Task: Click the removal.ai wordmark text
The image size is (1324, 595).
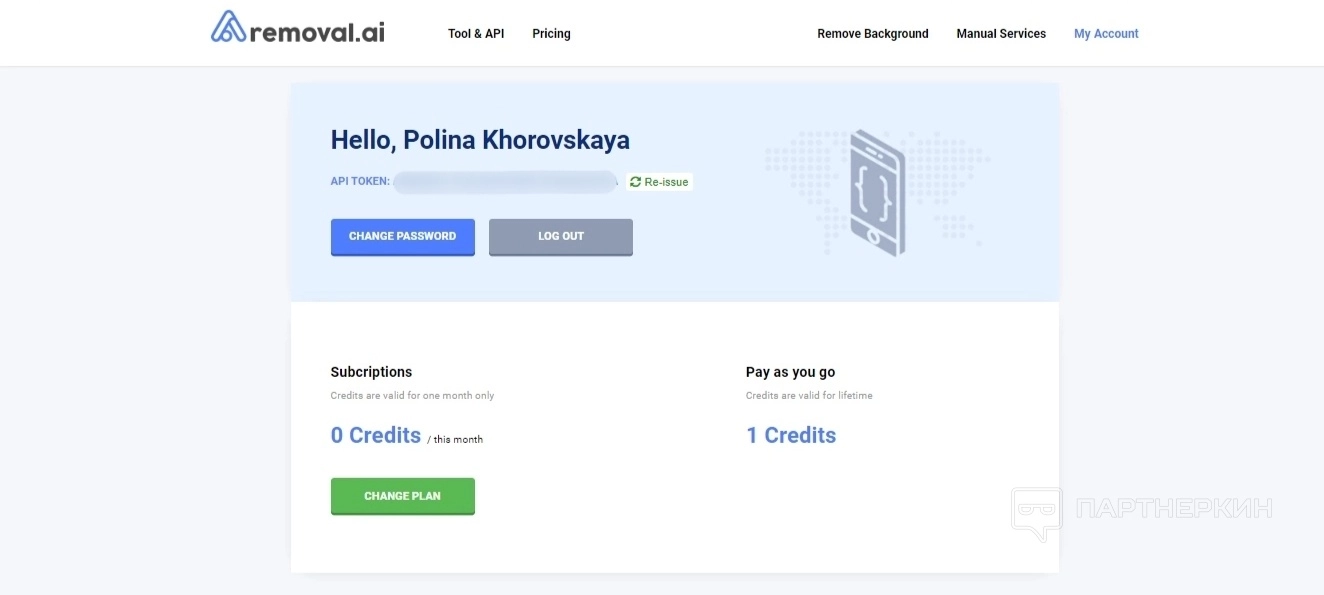Action: (318, 33)
